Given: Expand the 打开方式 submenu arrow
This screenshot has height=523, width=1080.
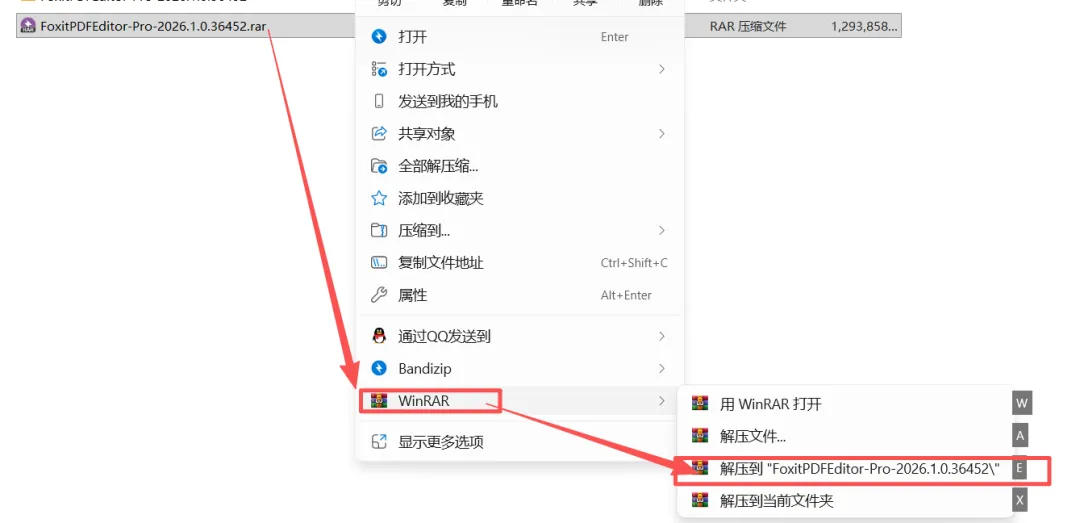Looking at the screenshot, I should [x=662, y=69].
